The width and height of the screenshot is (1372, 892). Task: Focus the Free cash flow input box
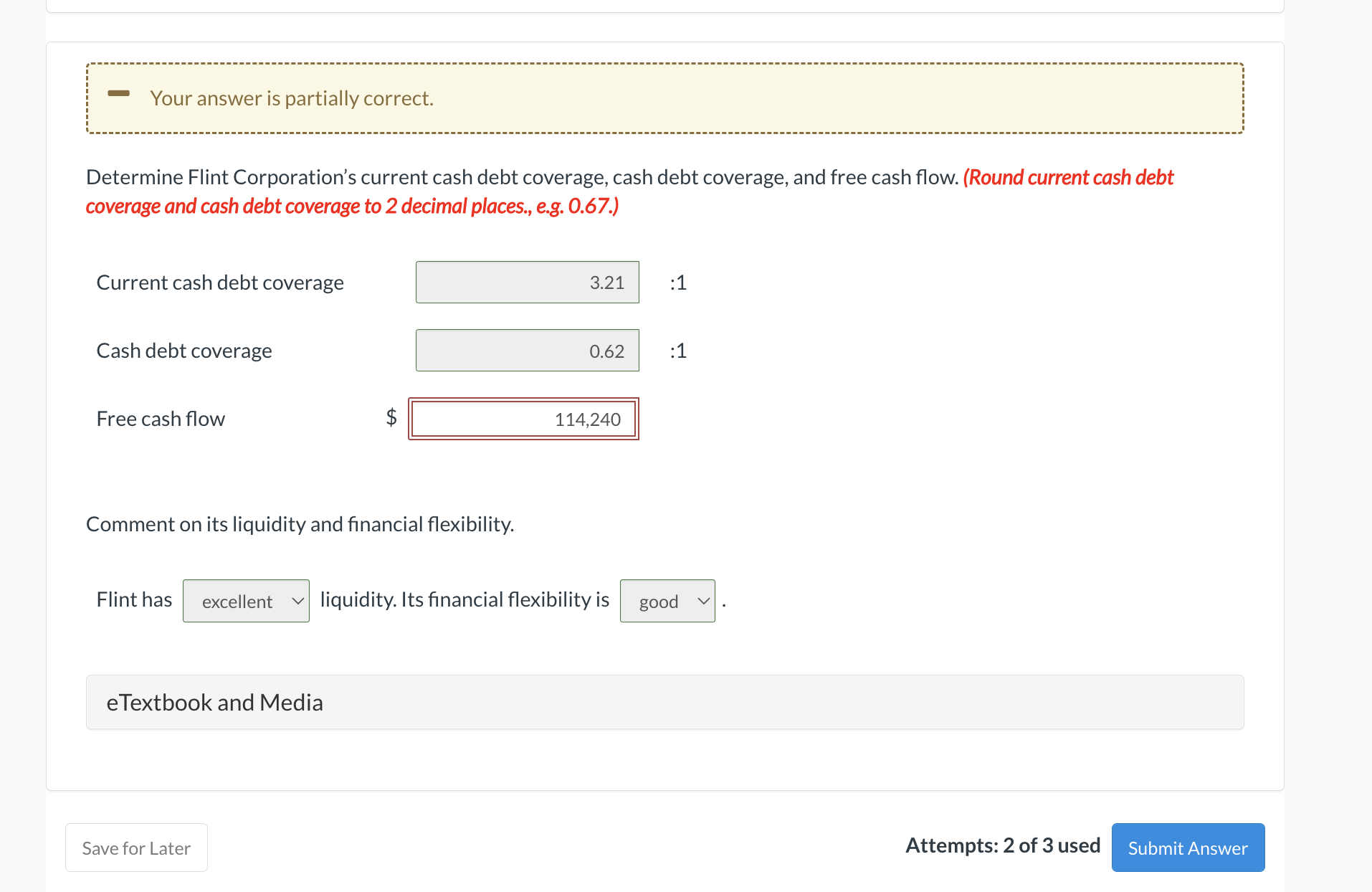pyautogui.click(x=523, y=419)
